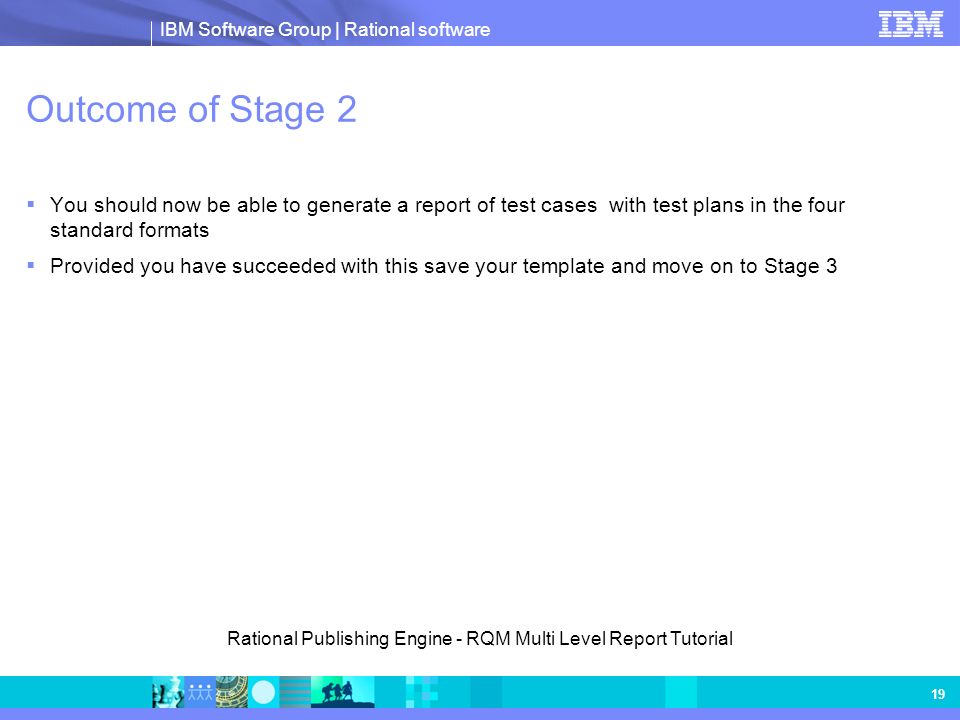Click the footer text 'Rational Publishing Engine - RQM Multi Level Report Tutorial'
This screenshot has width=960, height=720.
click(x=479, y=639)
